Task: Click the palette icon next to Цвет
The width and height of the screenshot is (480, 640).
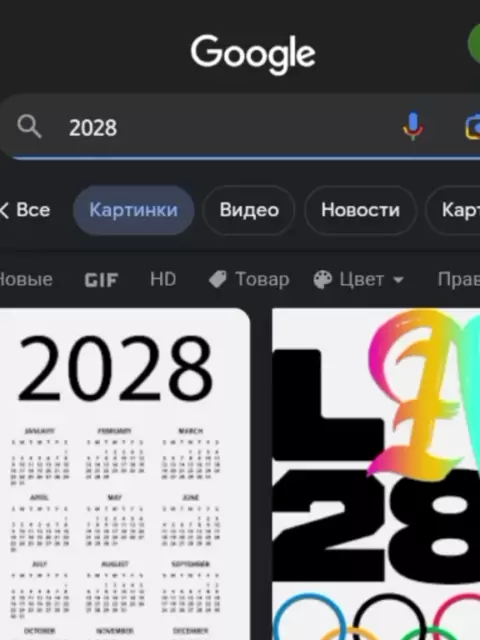Action: click(x=322, y=280)
